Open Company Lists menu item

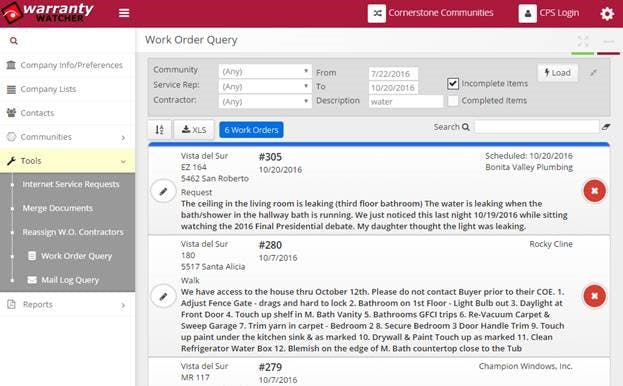(68, 89)
